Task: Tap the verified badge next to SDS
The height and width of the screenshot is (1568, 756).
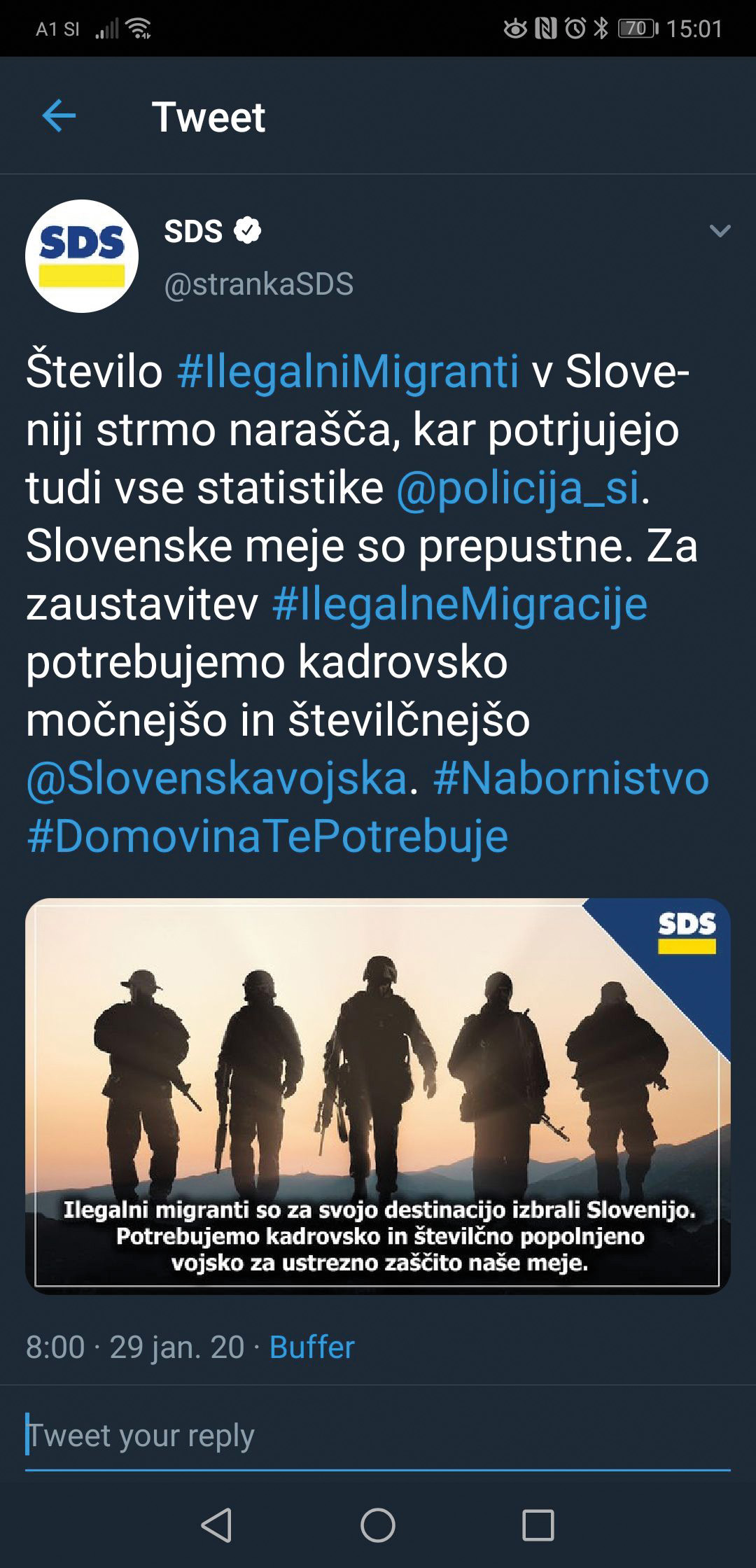Action: click(x=247, y=230)
